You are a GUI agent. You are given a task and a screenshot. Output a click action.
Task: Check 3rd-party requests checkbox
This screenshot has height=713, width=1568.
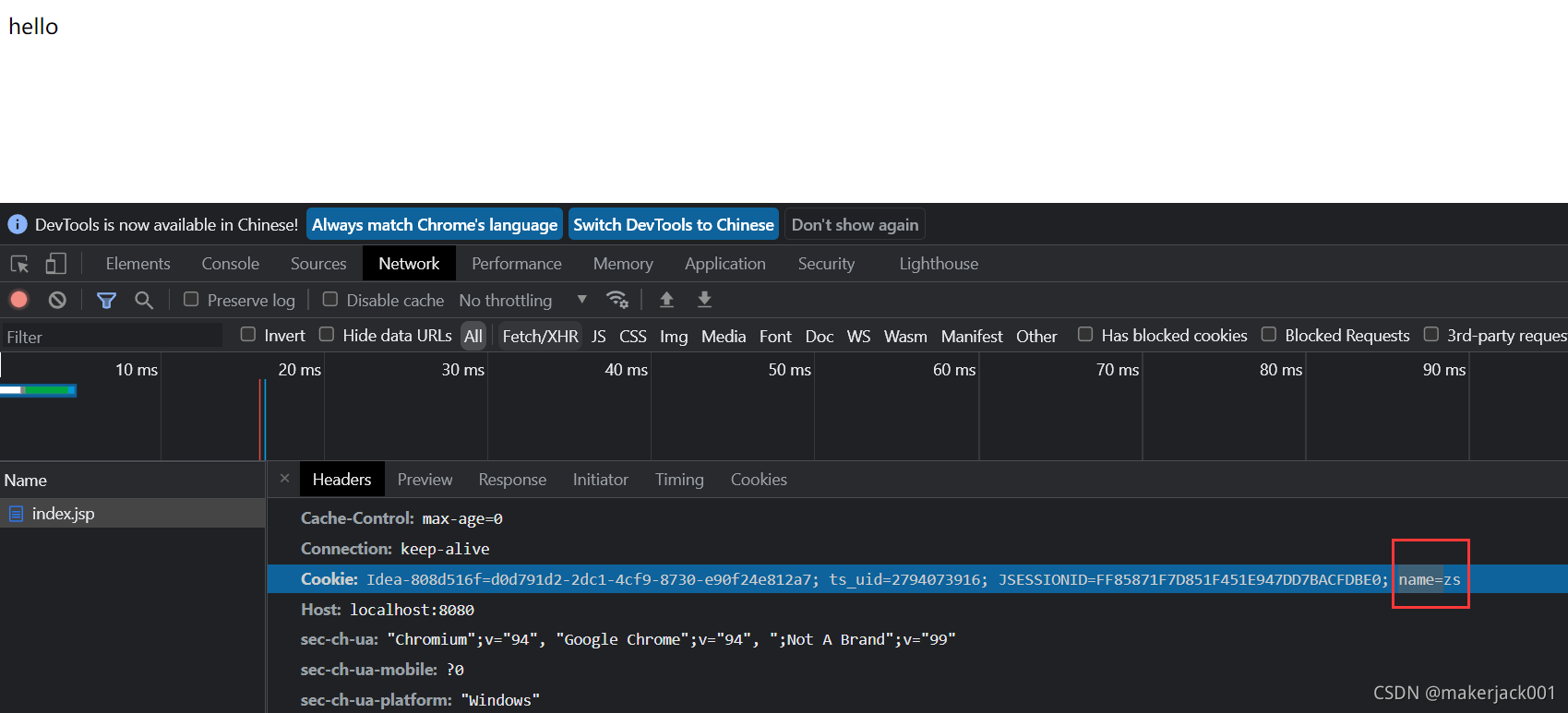click(x=1431, y=334)
